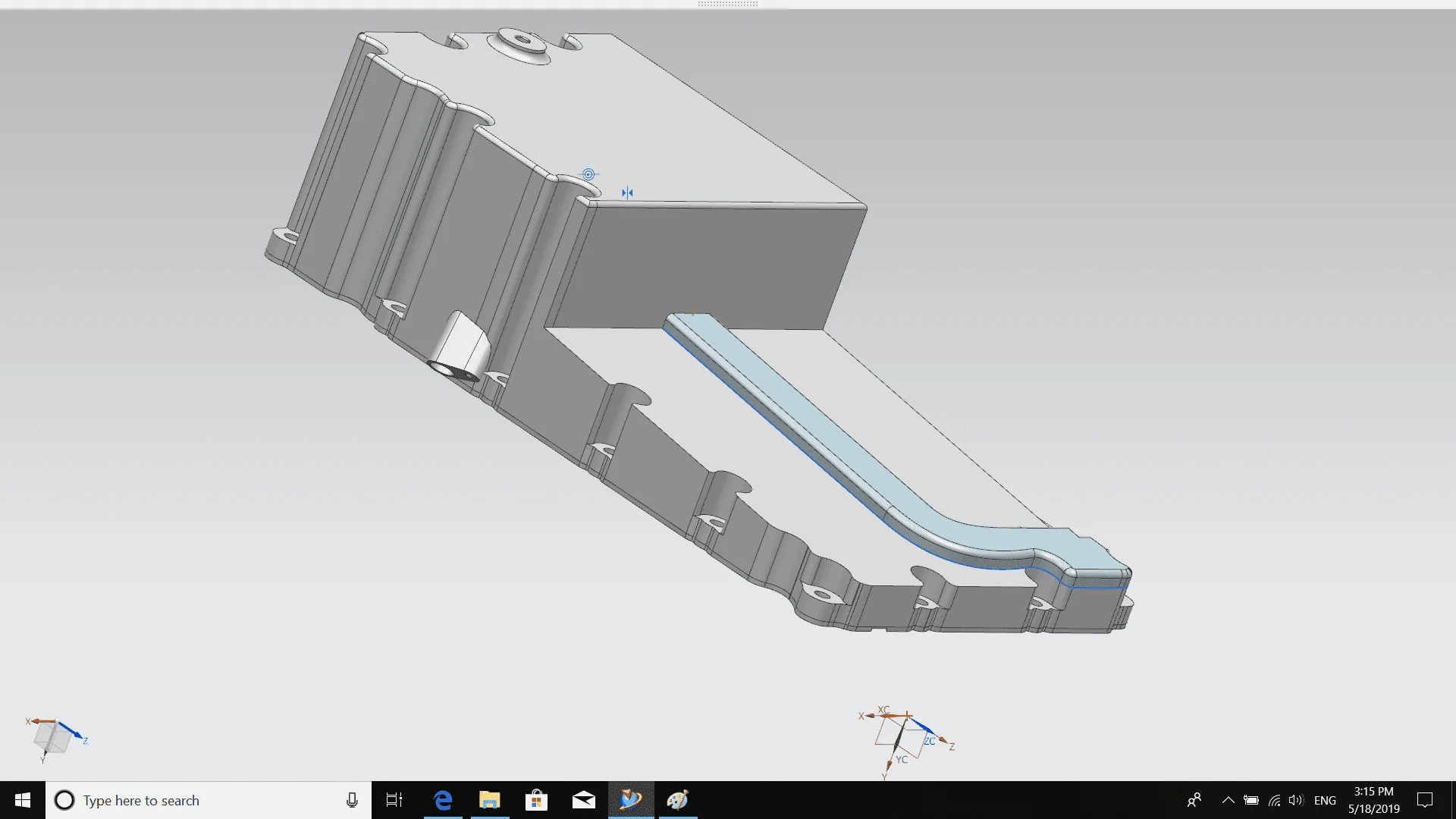Activate the Cortana microphone for voice search

[x=351, y=800]
